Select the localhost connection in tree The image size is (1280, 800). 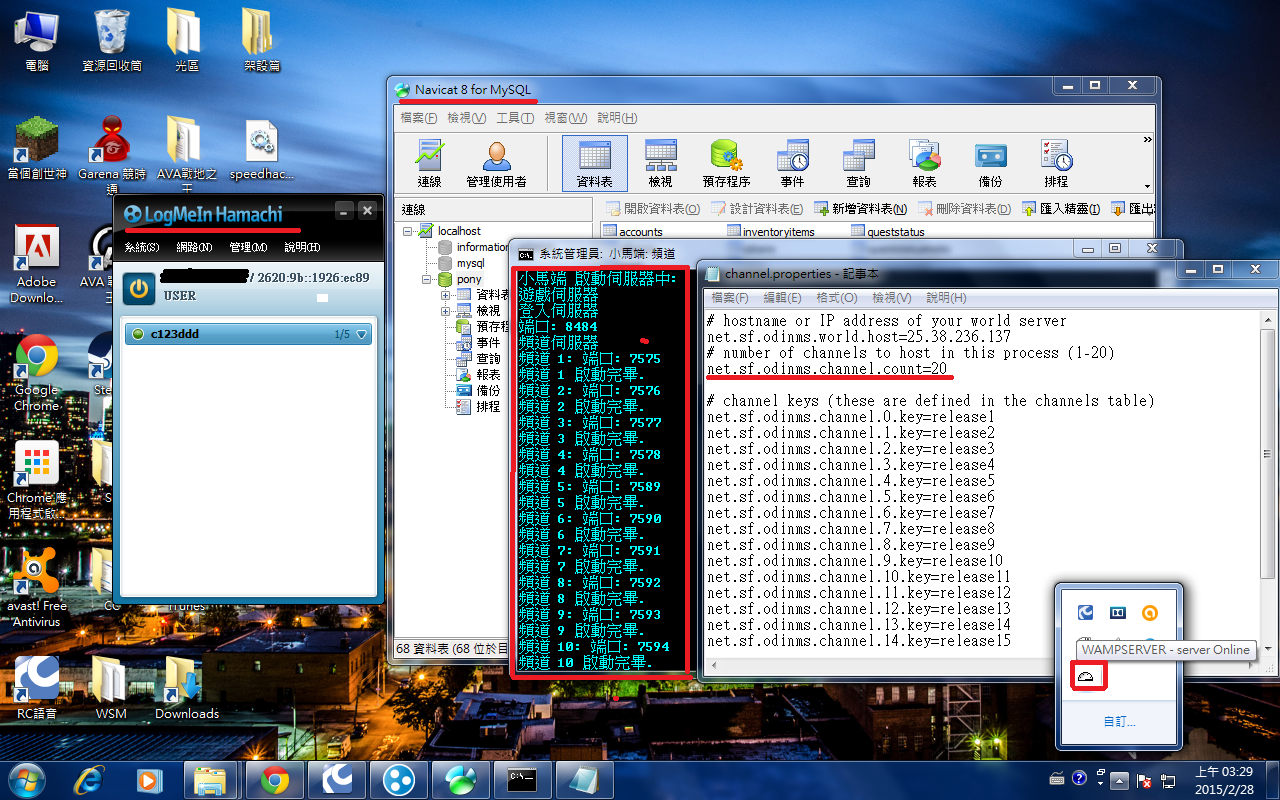pos(459,231)
